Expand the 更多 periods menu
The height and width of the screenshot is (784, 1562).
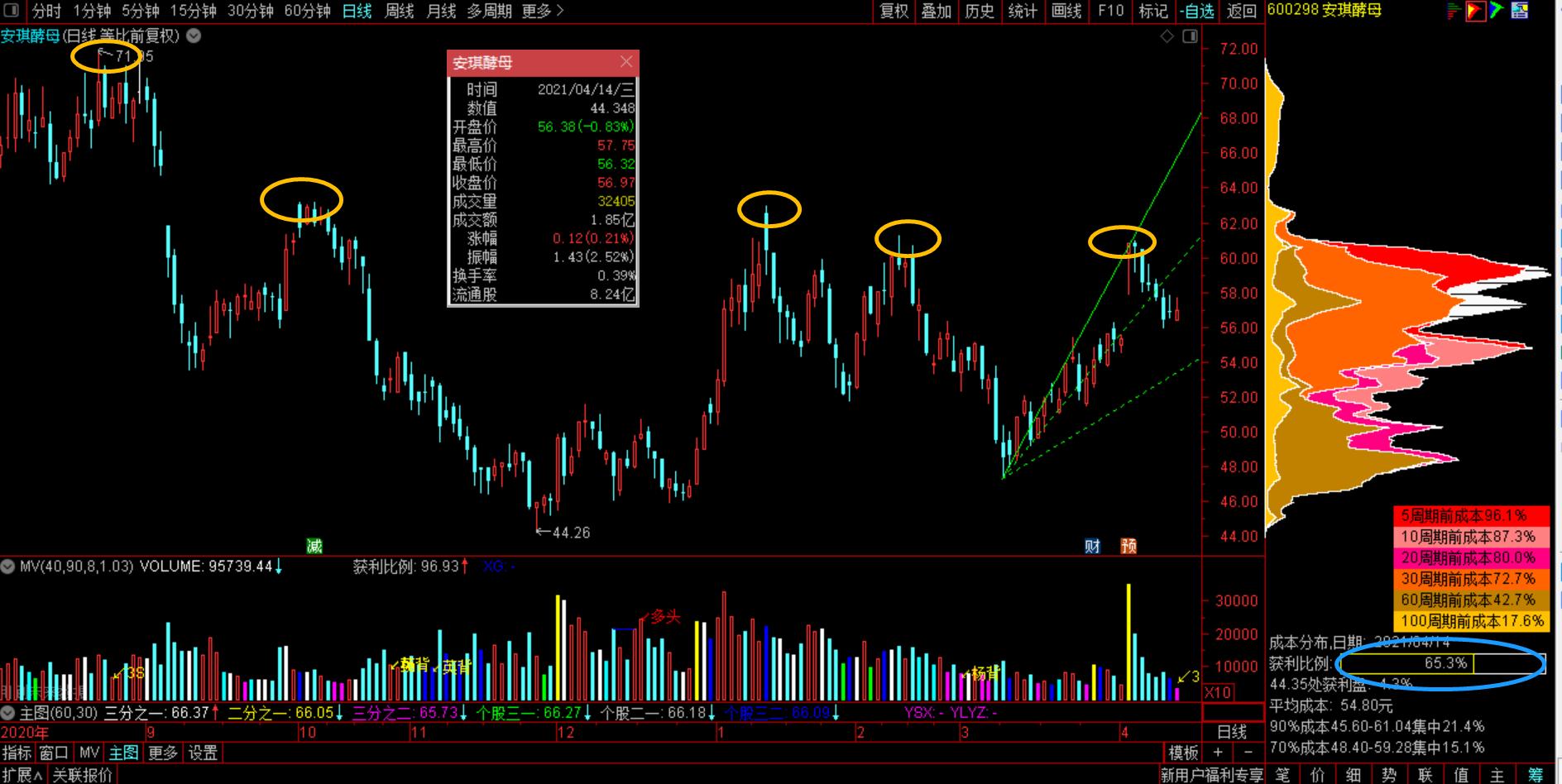[x=543, y=11]
